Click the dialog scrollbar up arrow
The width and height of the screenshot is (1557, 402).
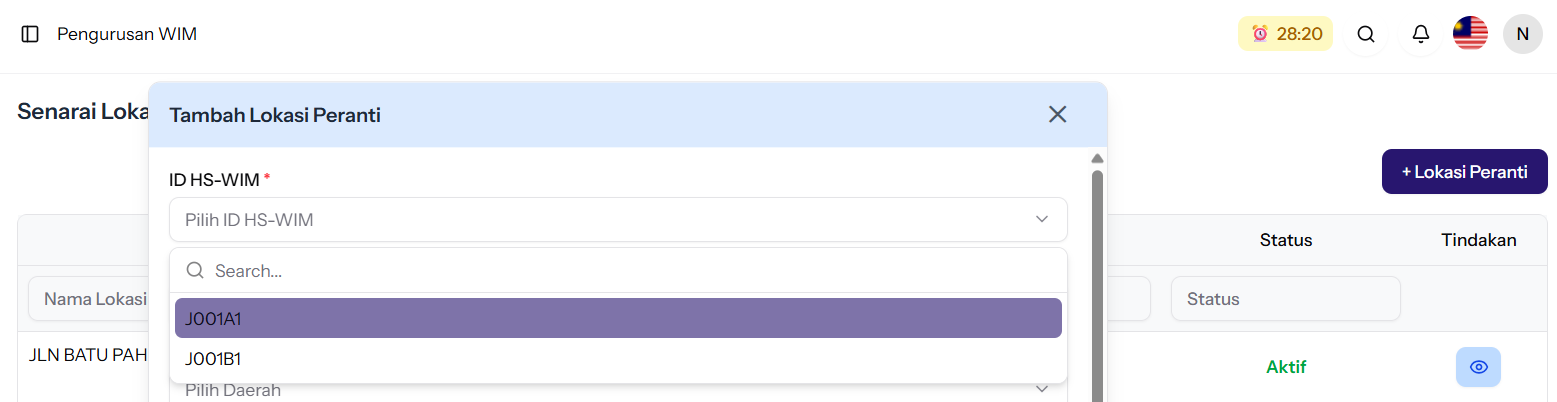1097,158
